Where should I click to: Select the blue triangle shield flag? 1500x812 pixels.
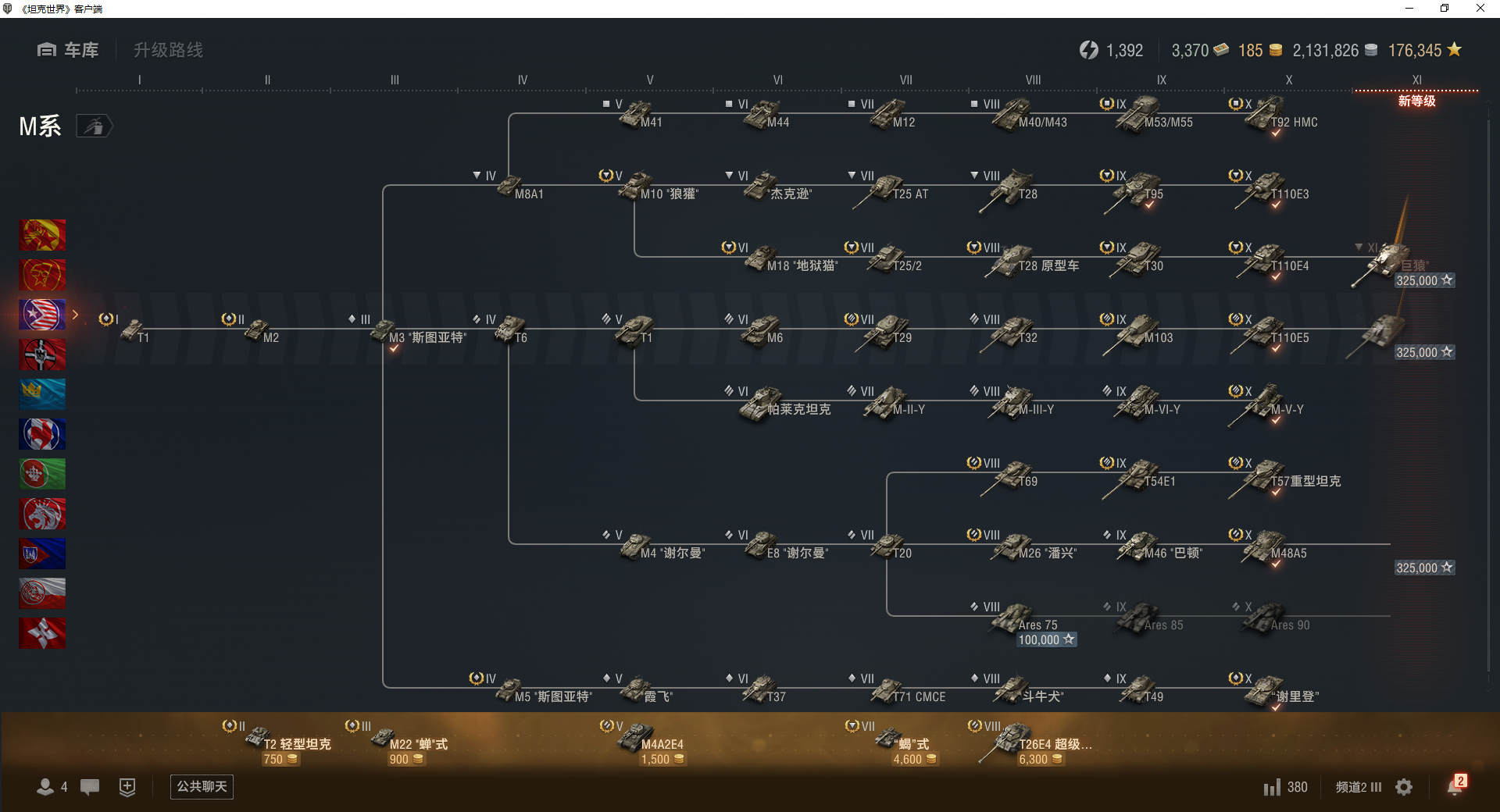coord(42,554)
